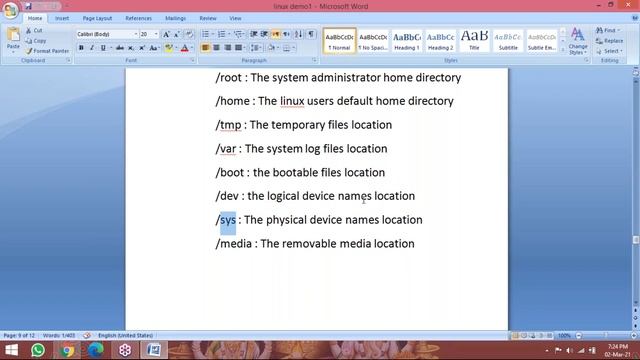Toggle superscript formatting

142,48
